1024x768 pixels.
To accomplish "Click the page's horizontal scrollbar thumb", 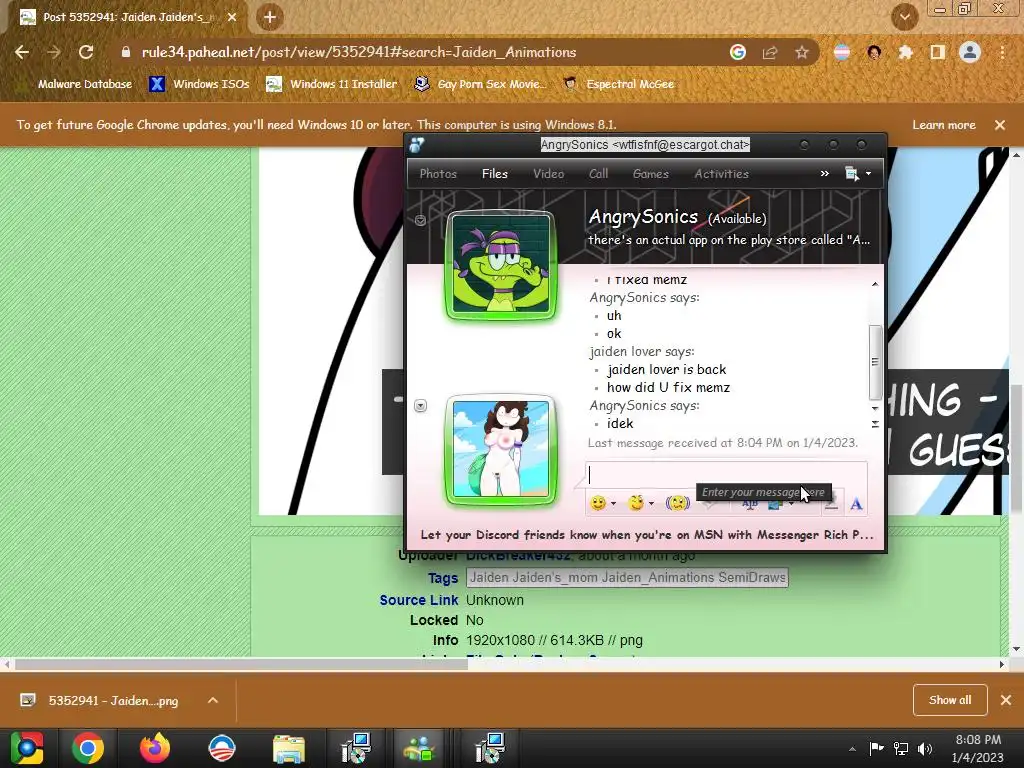I will [x=242, y=664].
